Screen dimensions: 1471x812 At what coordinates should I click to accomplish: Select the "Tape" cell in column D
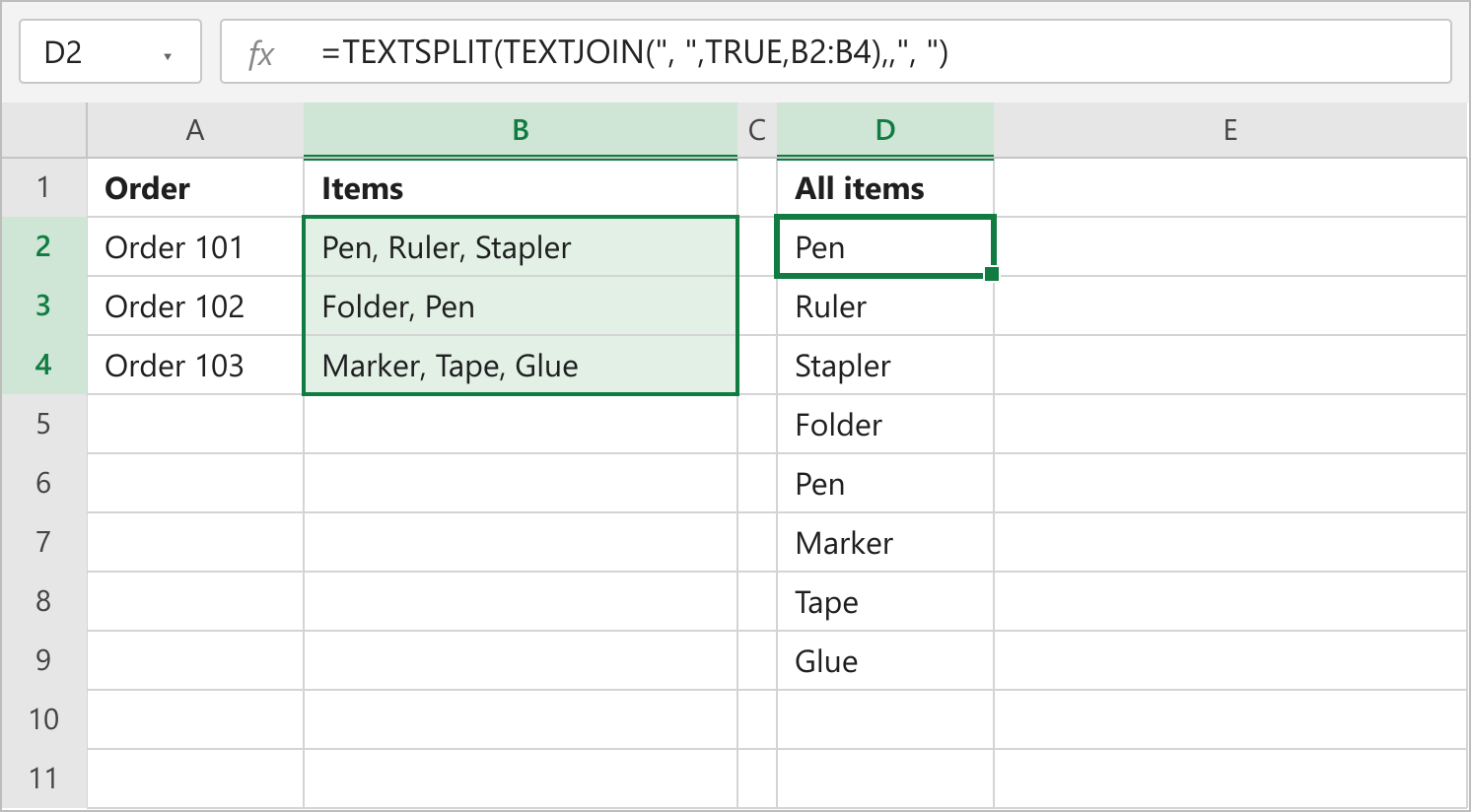tap(885, 601)
